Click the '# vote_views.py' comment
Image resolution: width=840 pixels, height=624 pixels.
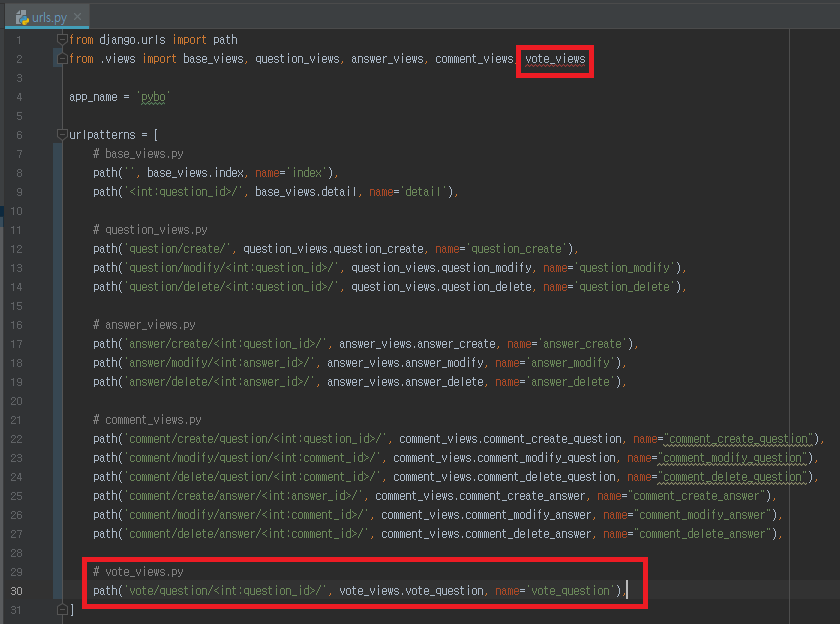[138, 572]
